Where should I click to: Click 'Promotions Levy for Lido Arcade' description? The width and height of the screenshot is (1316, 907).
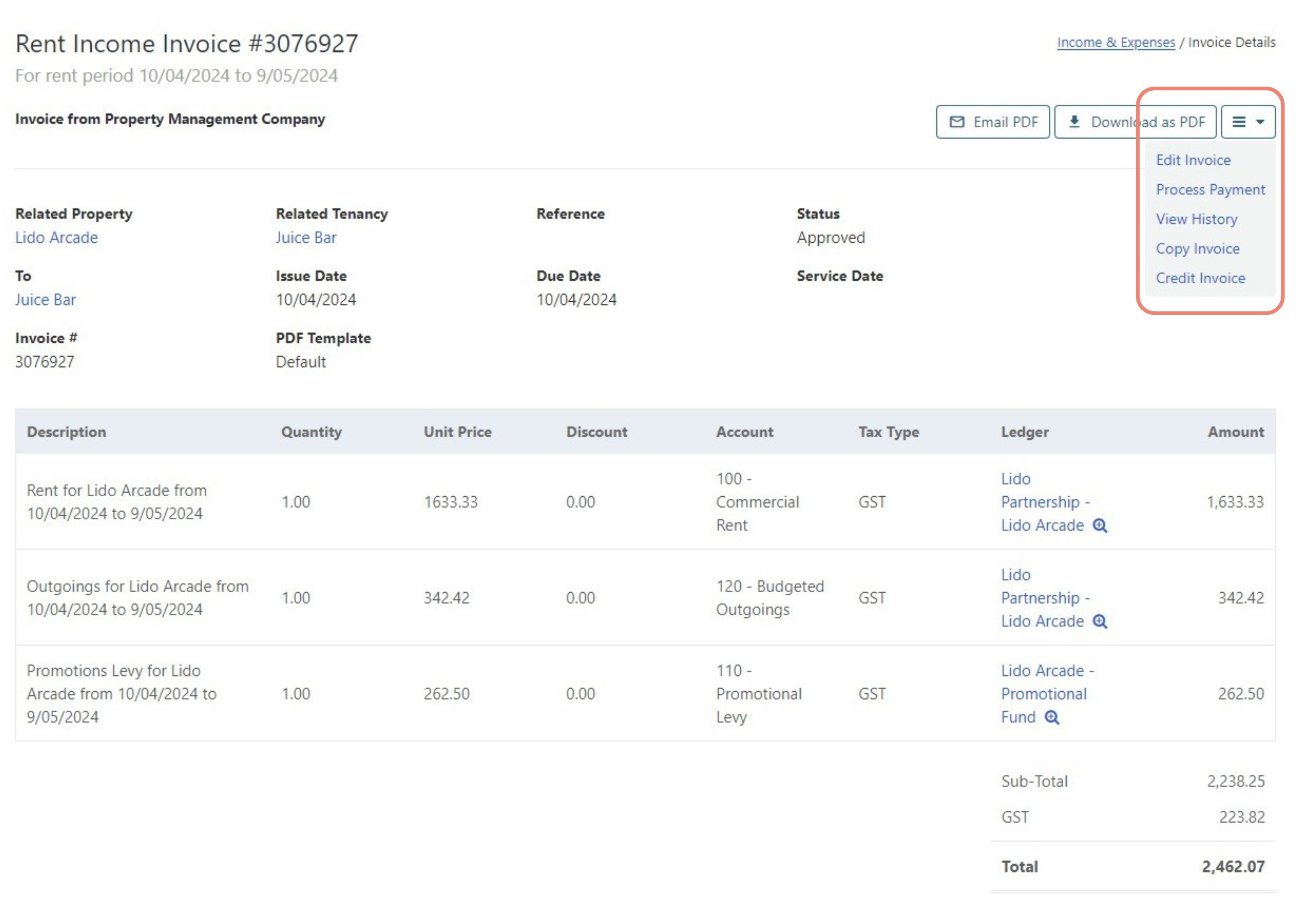(x=121, y=694)
